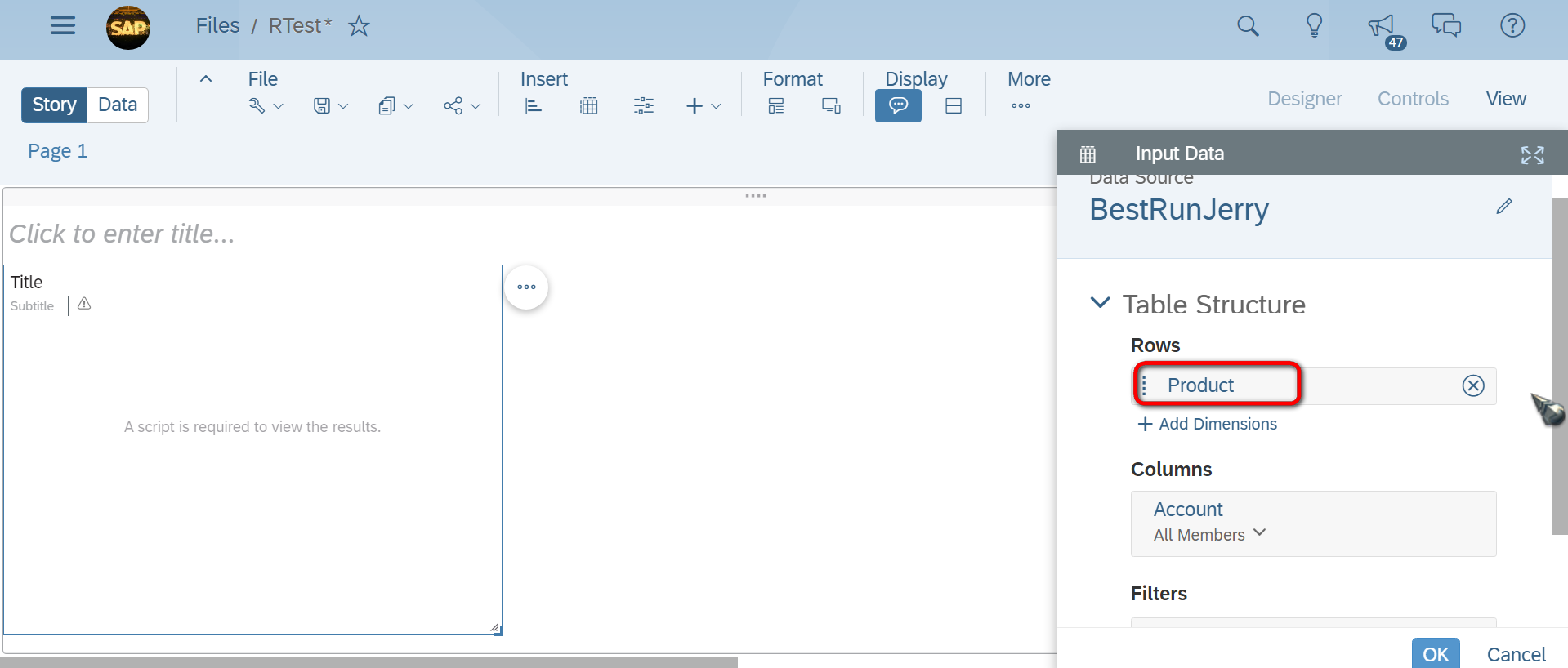Expand the copy dropdown arrow
The height and width of the screenshot is (668, 1568).
409,106
